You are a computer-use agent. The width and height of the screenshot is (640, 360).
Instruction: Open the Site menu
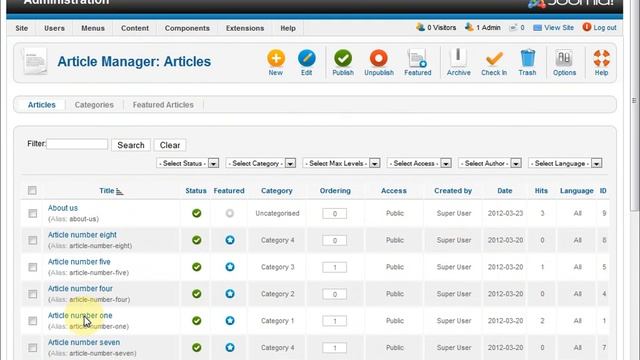tap(22, 28)
